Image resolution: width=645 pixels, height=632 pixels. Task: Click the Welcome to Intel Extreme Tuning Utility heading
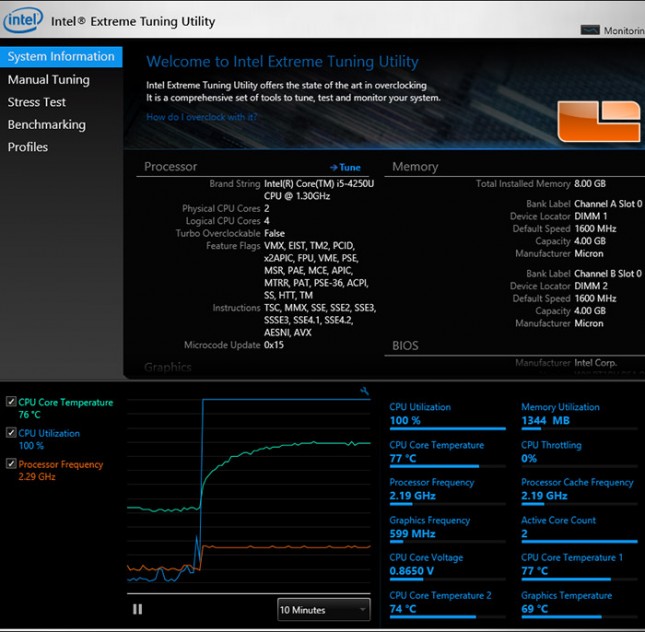tap(283, 62)
